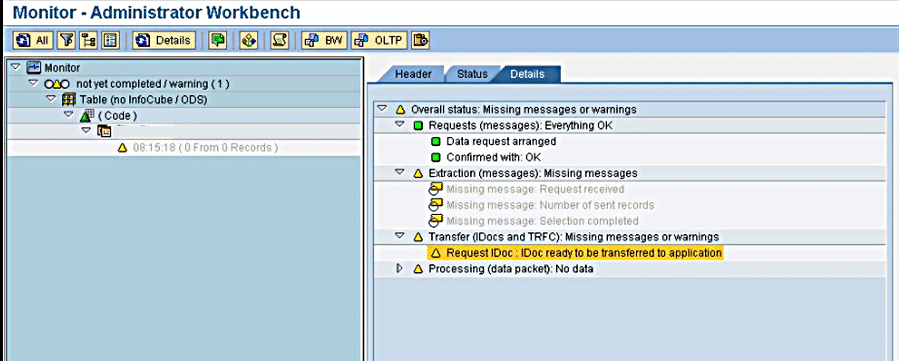This screenshot has width=899, height=361.
Task: Collapse the Requests (messages) node
Action: (x=400, y=125)
